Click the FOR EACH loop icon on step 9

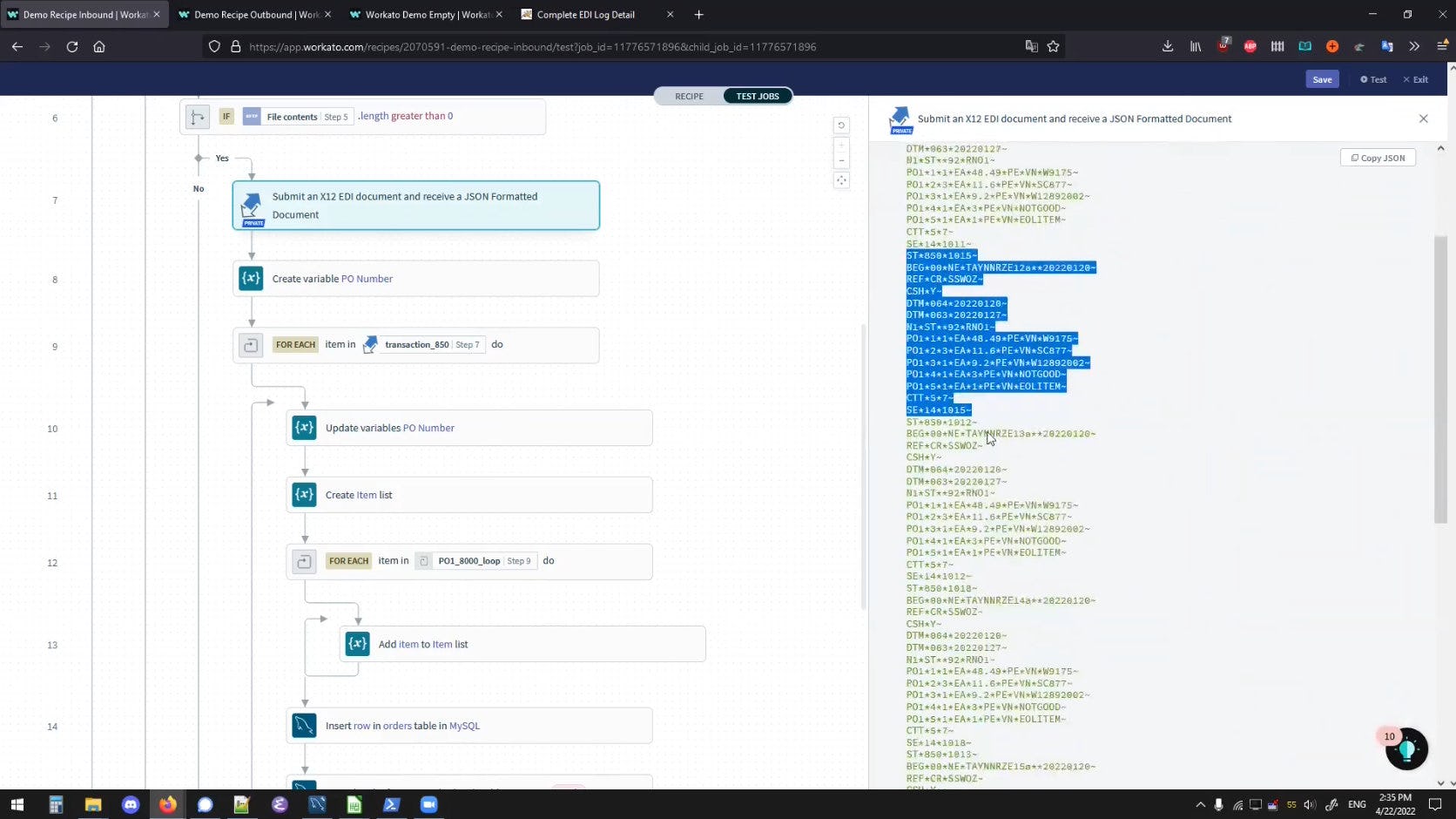tap(251, 345)
